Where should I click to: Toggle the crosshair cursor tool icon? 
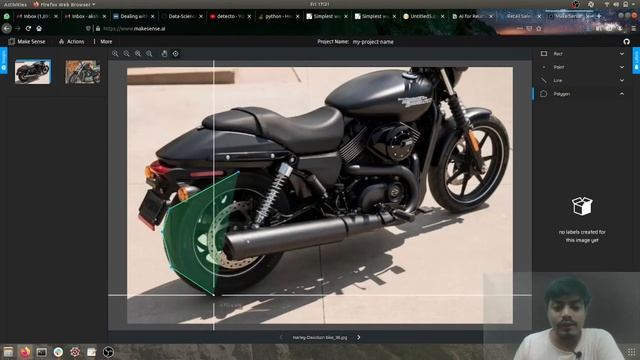point(176,53)
